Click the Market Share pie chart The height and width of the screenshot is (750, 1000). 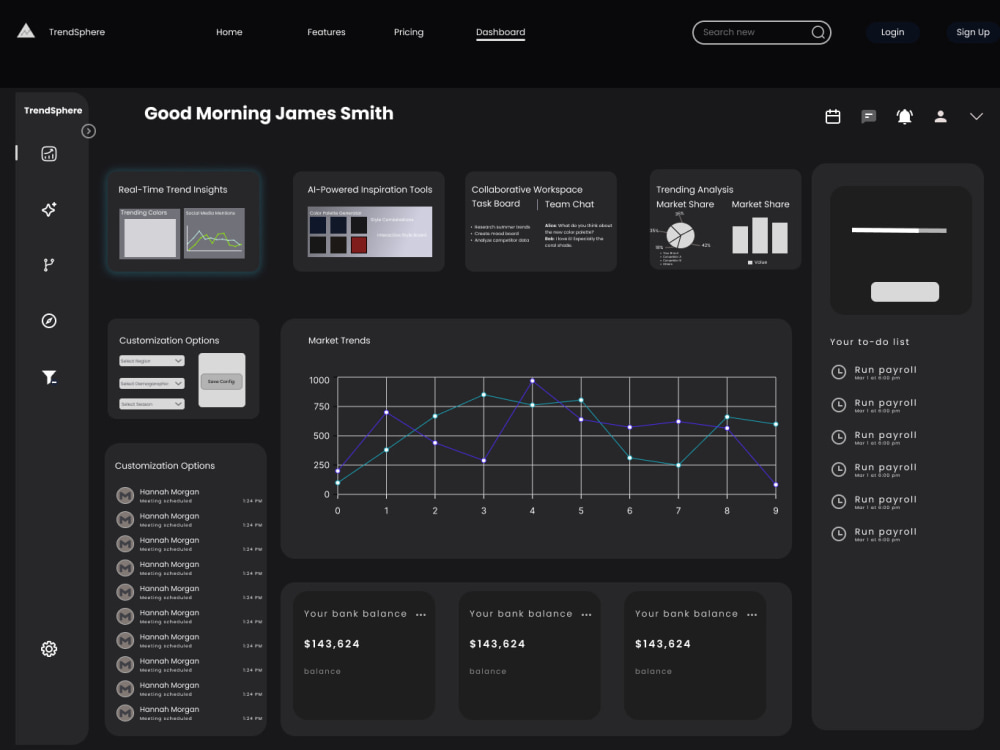point(680,235)
